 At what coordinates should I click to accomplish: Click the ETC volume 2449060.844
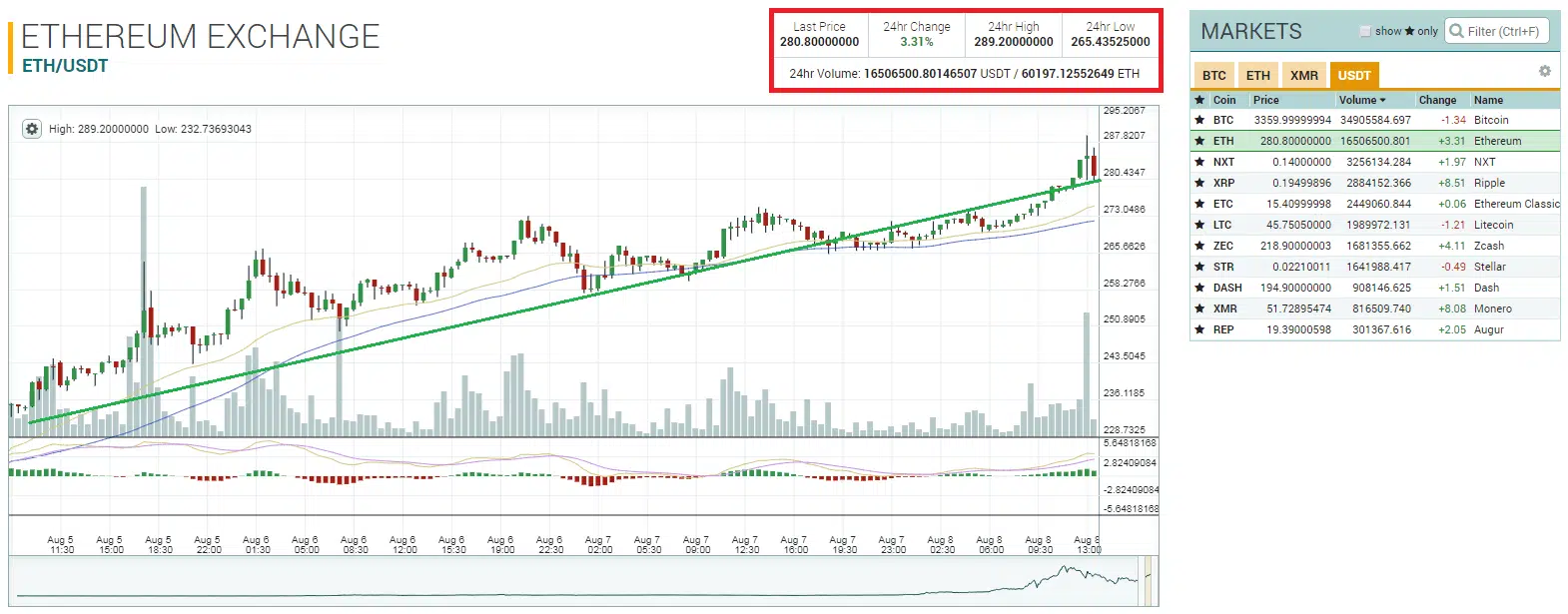1379,204
